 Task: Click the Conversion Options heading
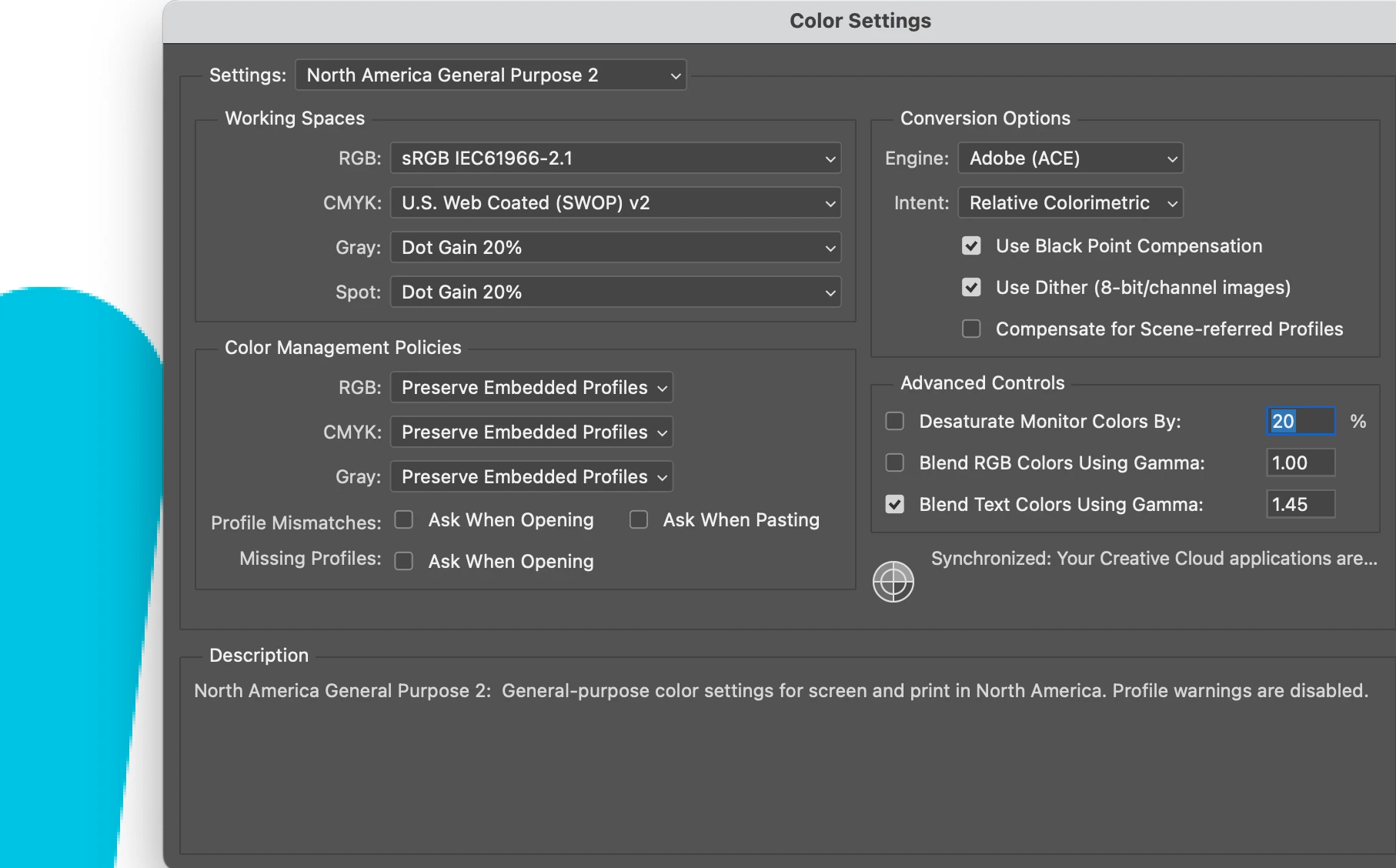pyautogui.click(x=985, y=119)
